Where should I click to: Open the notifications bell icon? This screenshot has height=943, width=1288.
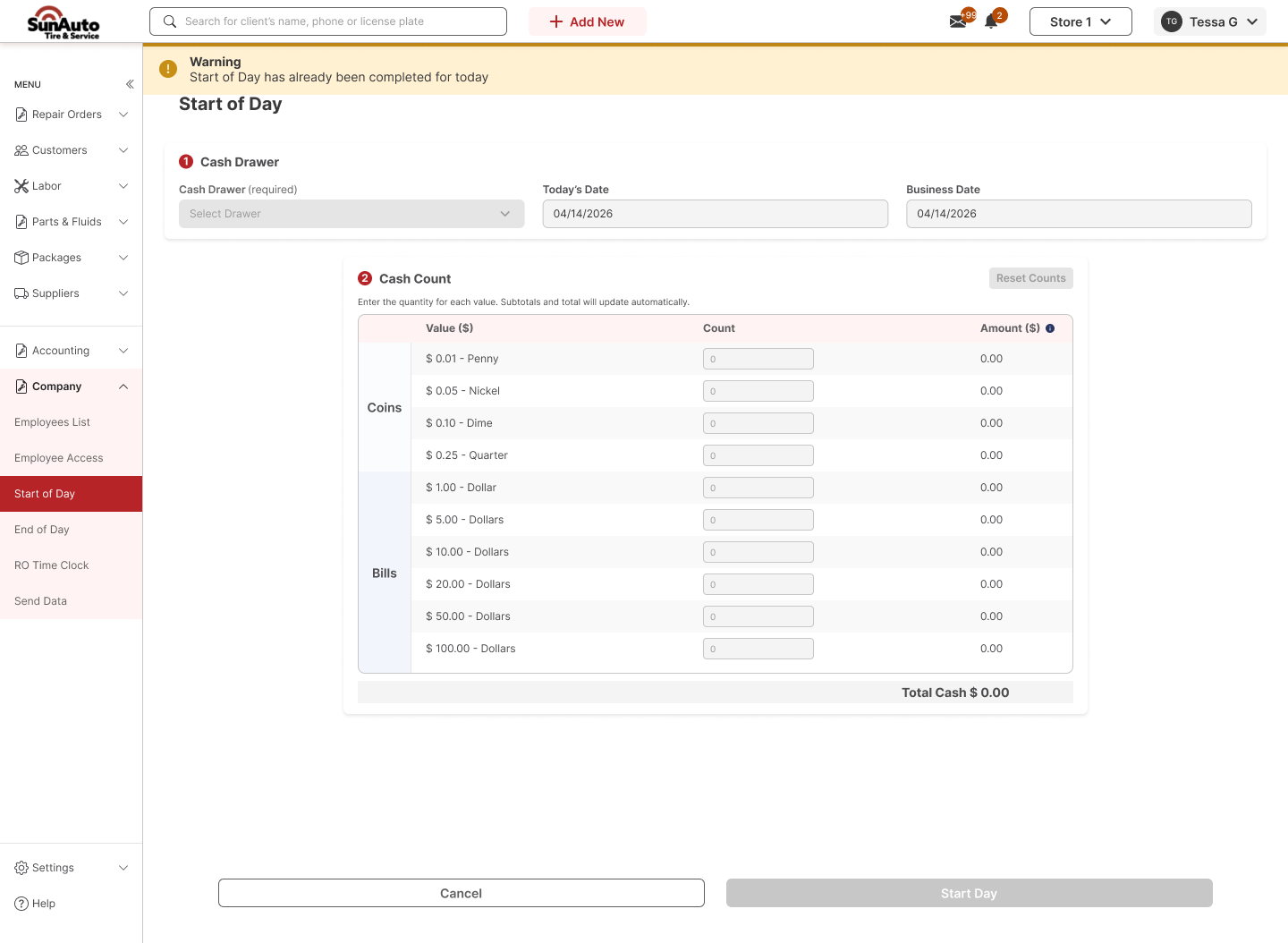tap(991, 21)
